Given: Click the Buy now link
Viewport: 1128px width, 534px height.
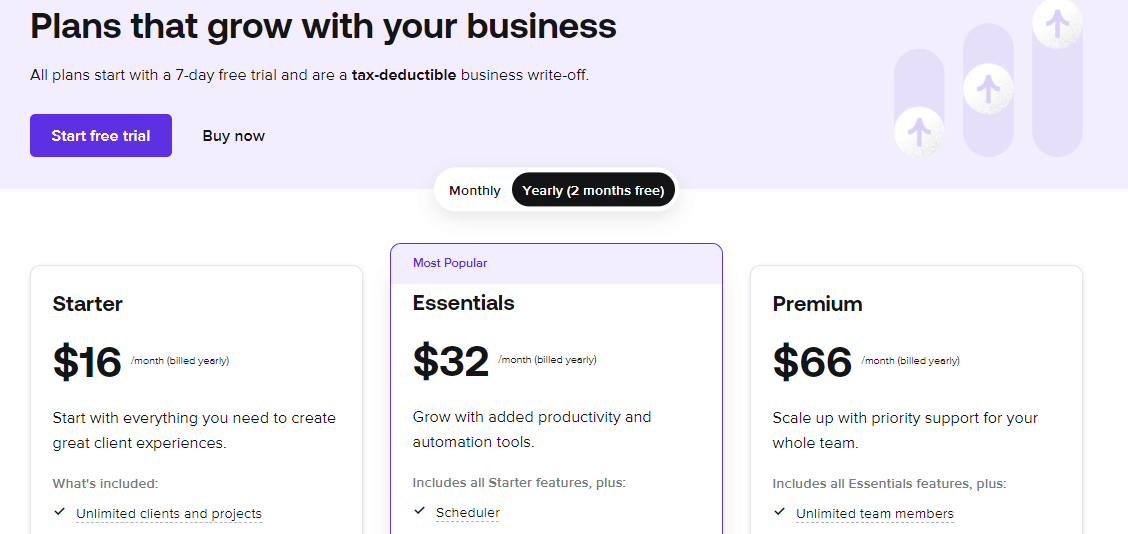Looking at the screenshot, I should coord(234,135).
